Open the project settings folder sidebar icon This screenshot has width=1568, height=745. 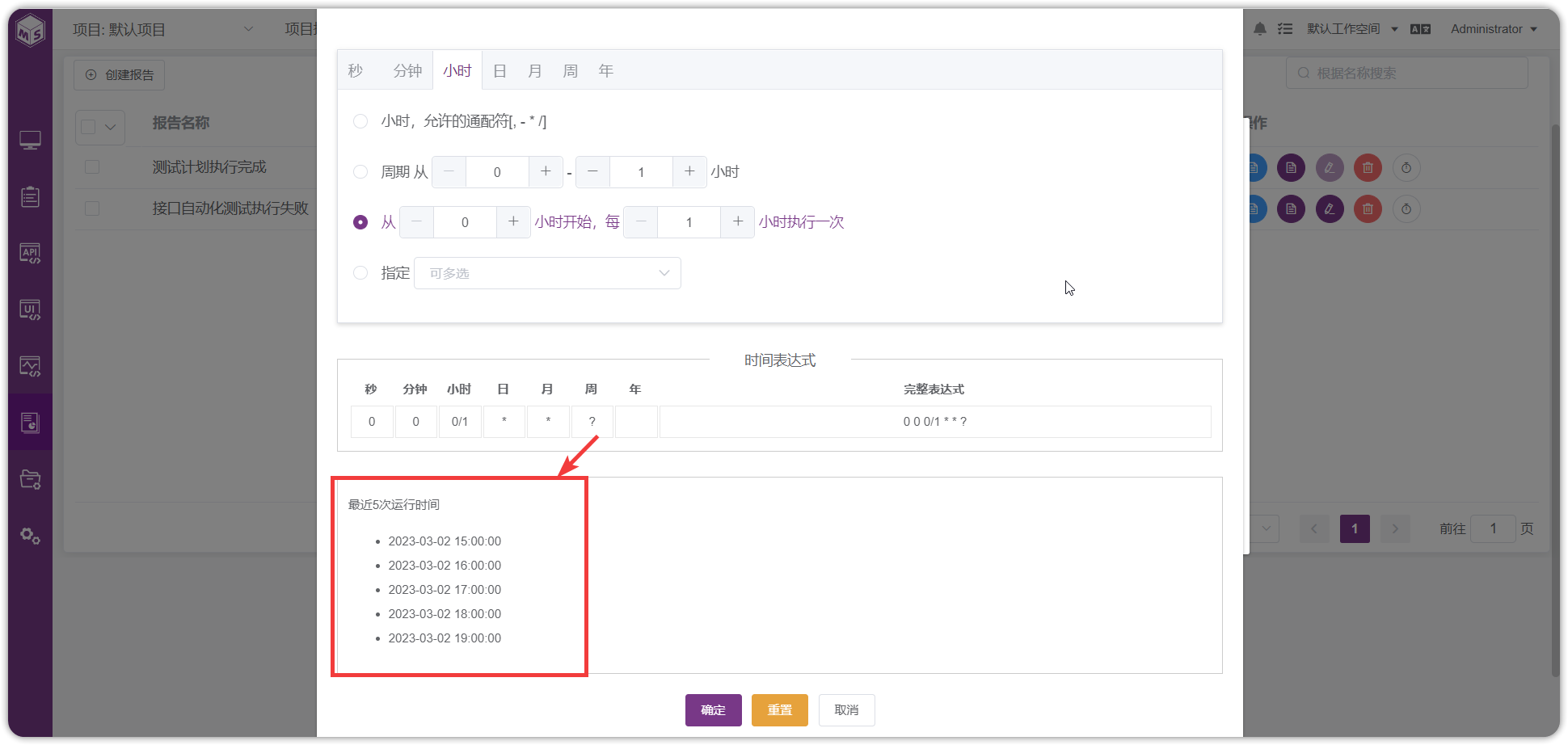(x=31, y=479)
